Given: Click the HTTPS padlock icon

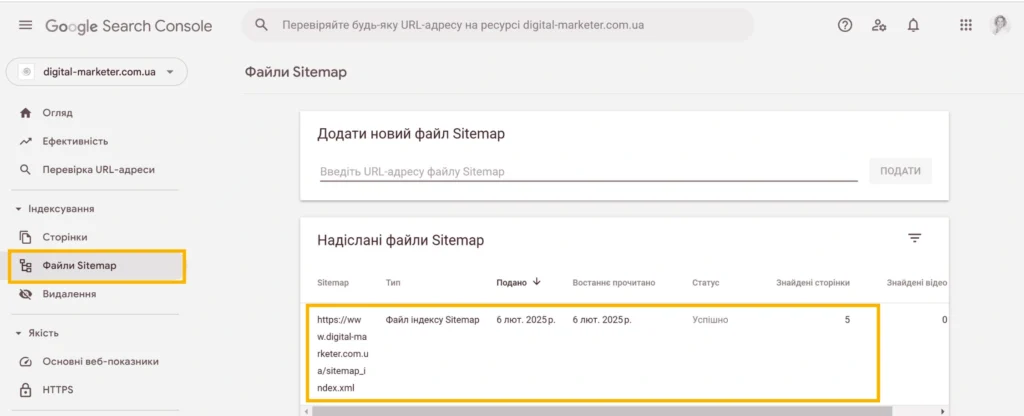Looking at the screenshot, I should click(x=25, y=390).
